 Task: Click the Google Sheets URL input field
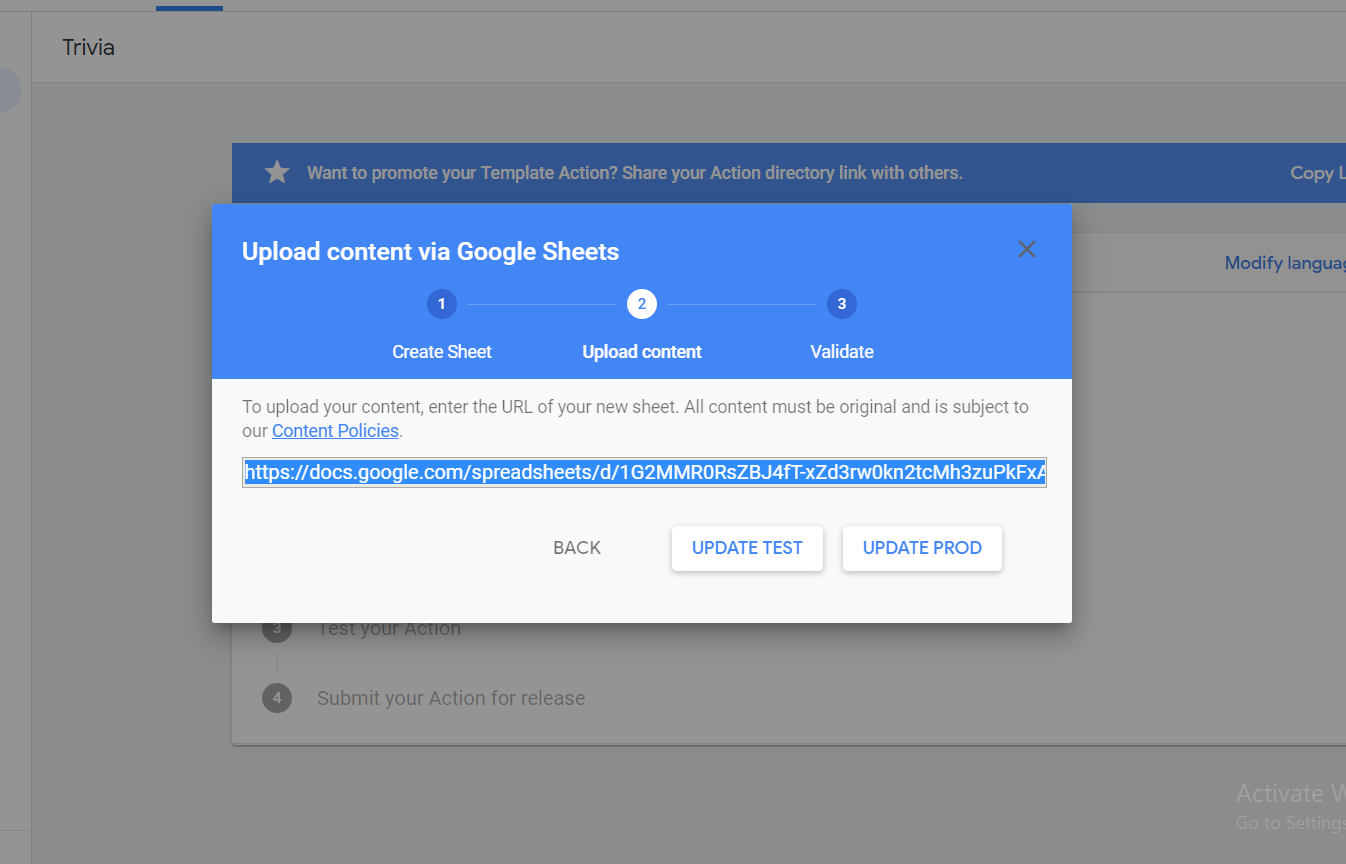[644, 473]
